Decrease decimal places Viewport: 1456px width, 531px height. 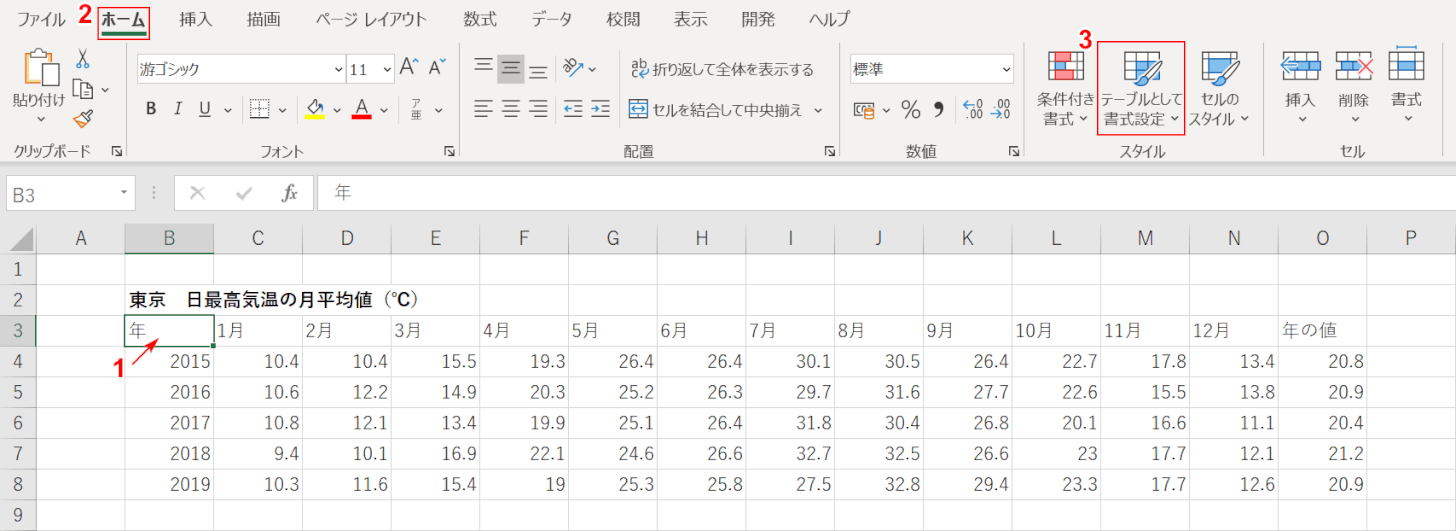coord(999,109)
